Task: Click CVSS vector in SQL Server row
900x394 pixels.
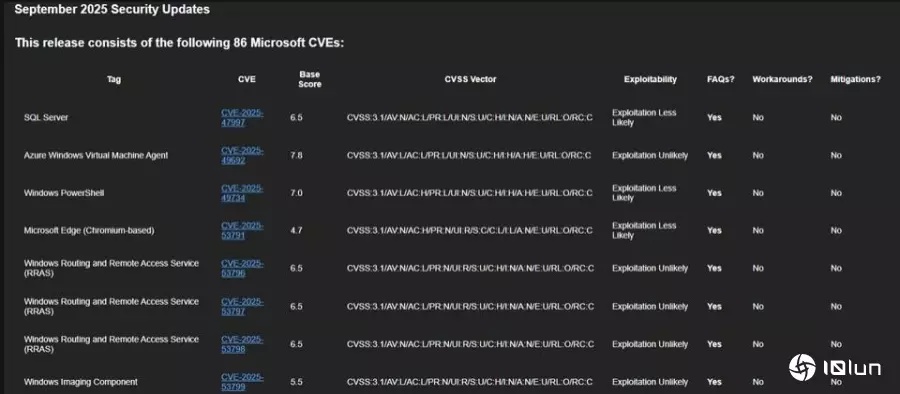Action: click(x=470, y=118)
